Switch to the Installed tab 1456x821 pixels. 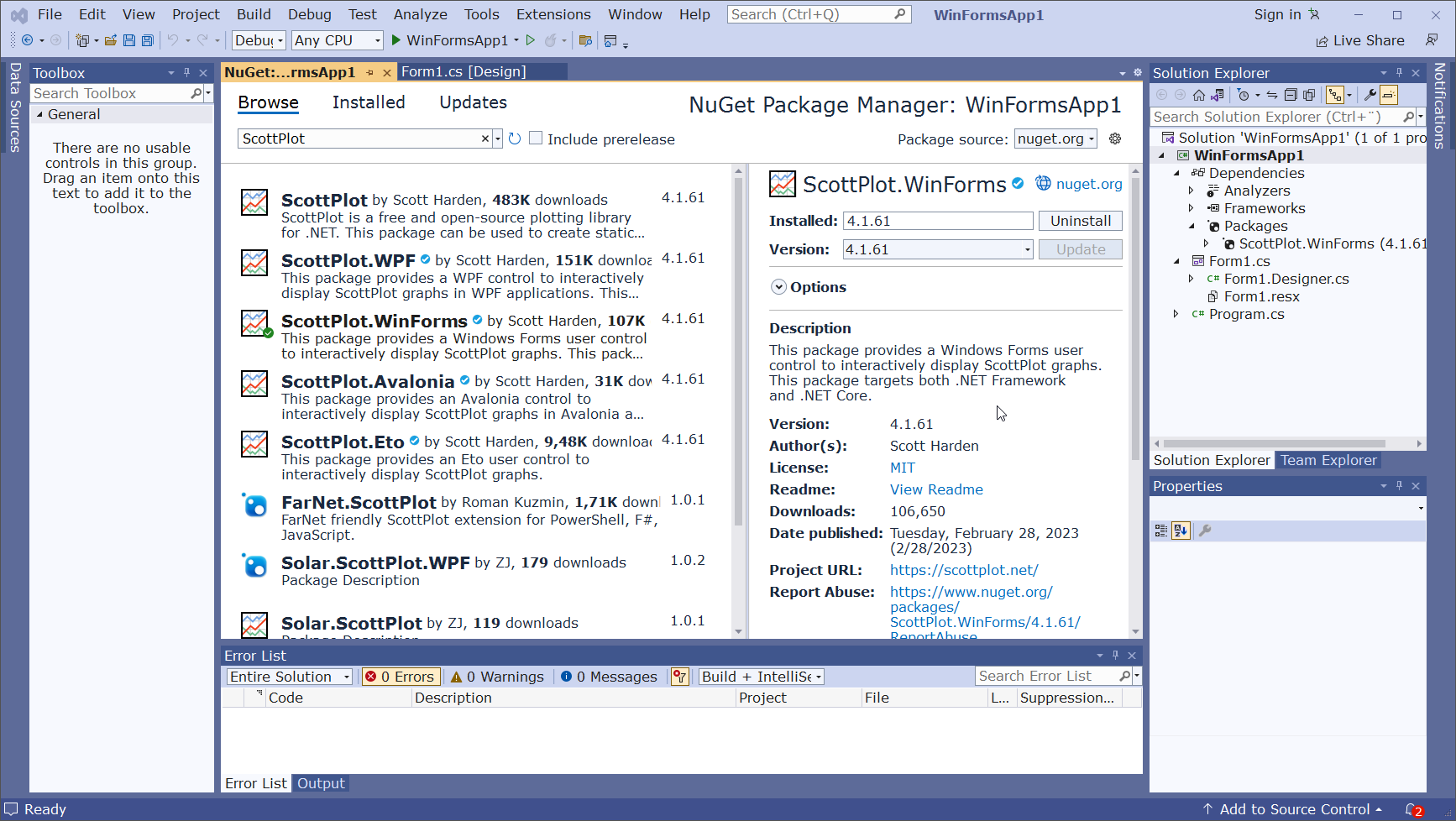369,102
